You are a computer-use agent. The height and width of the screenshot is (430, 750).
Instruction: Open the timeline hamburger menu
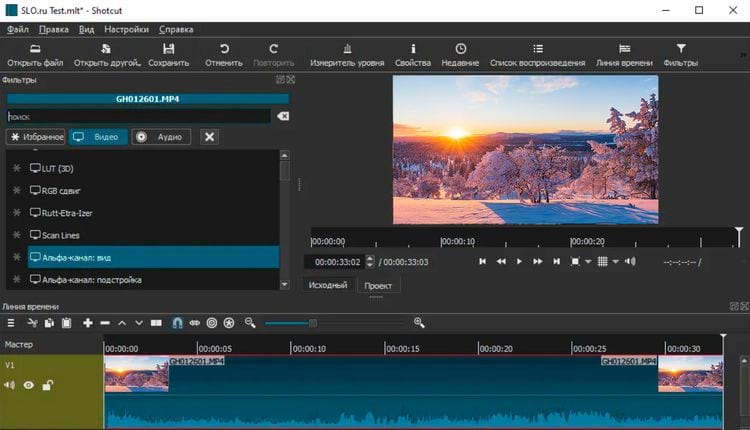[x=11, y=323]
